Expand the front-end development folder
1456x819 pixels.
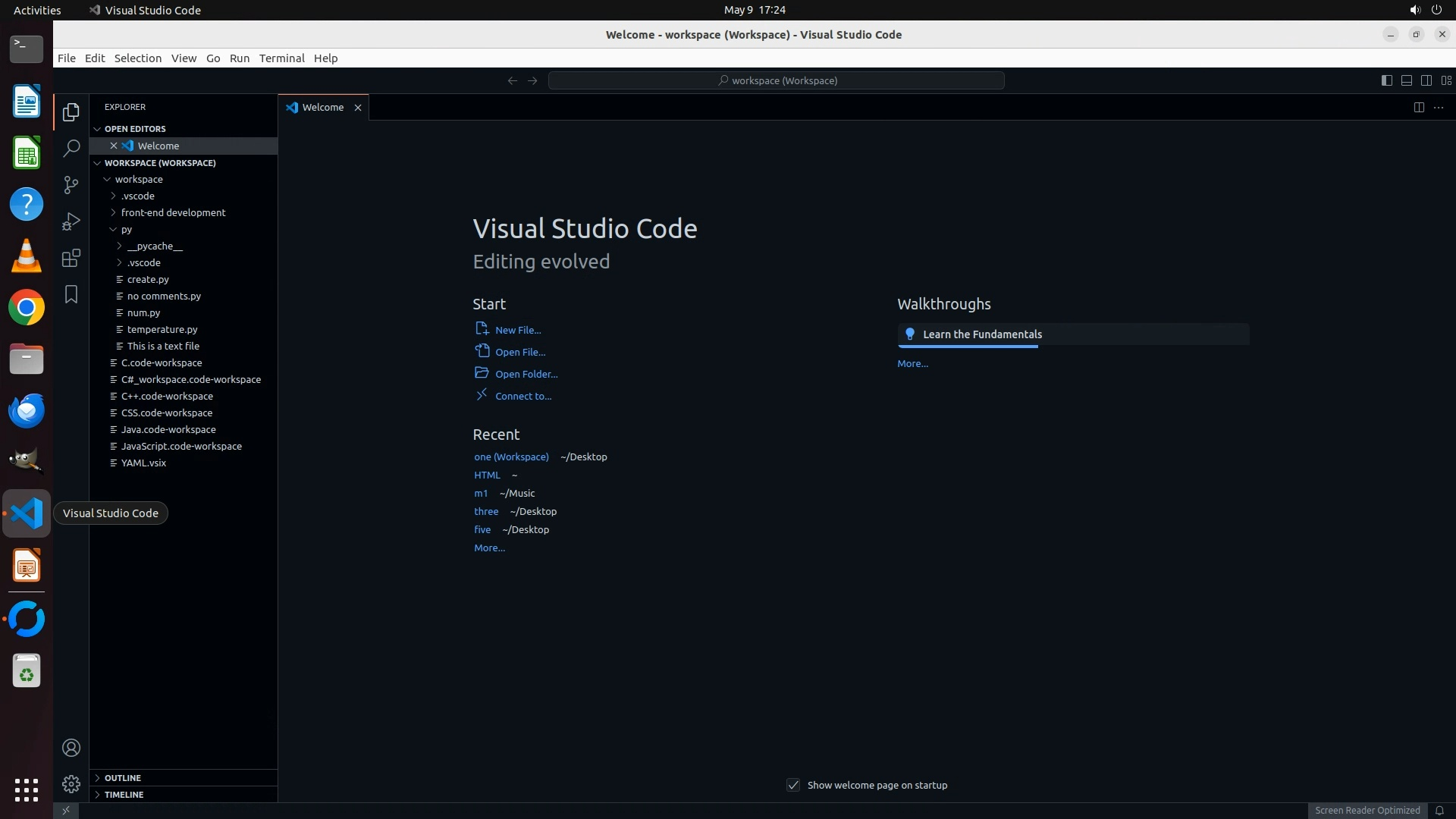click(x=173, y=212)
